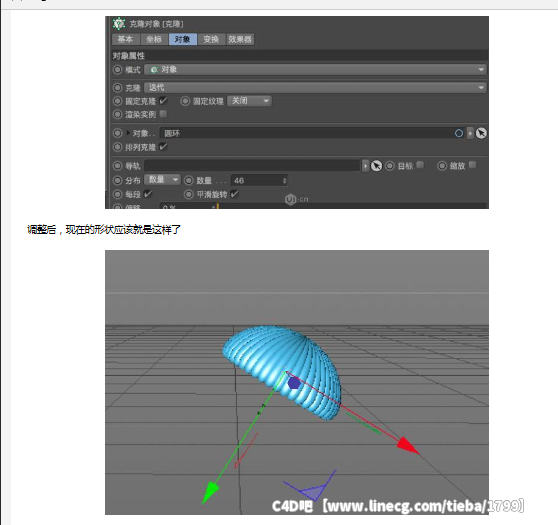Open the 变换 tab
Image resolution: width=558 pixels, height=525 pixels.
tap(211, 39)
